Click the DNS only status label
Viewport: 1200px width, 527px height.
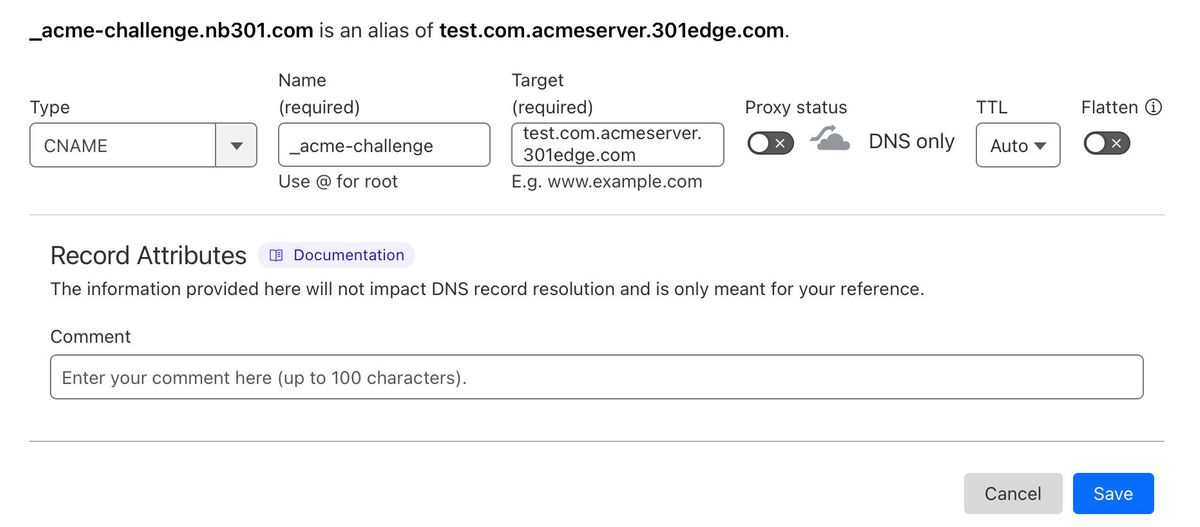coord(912,141)
